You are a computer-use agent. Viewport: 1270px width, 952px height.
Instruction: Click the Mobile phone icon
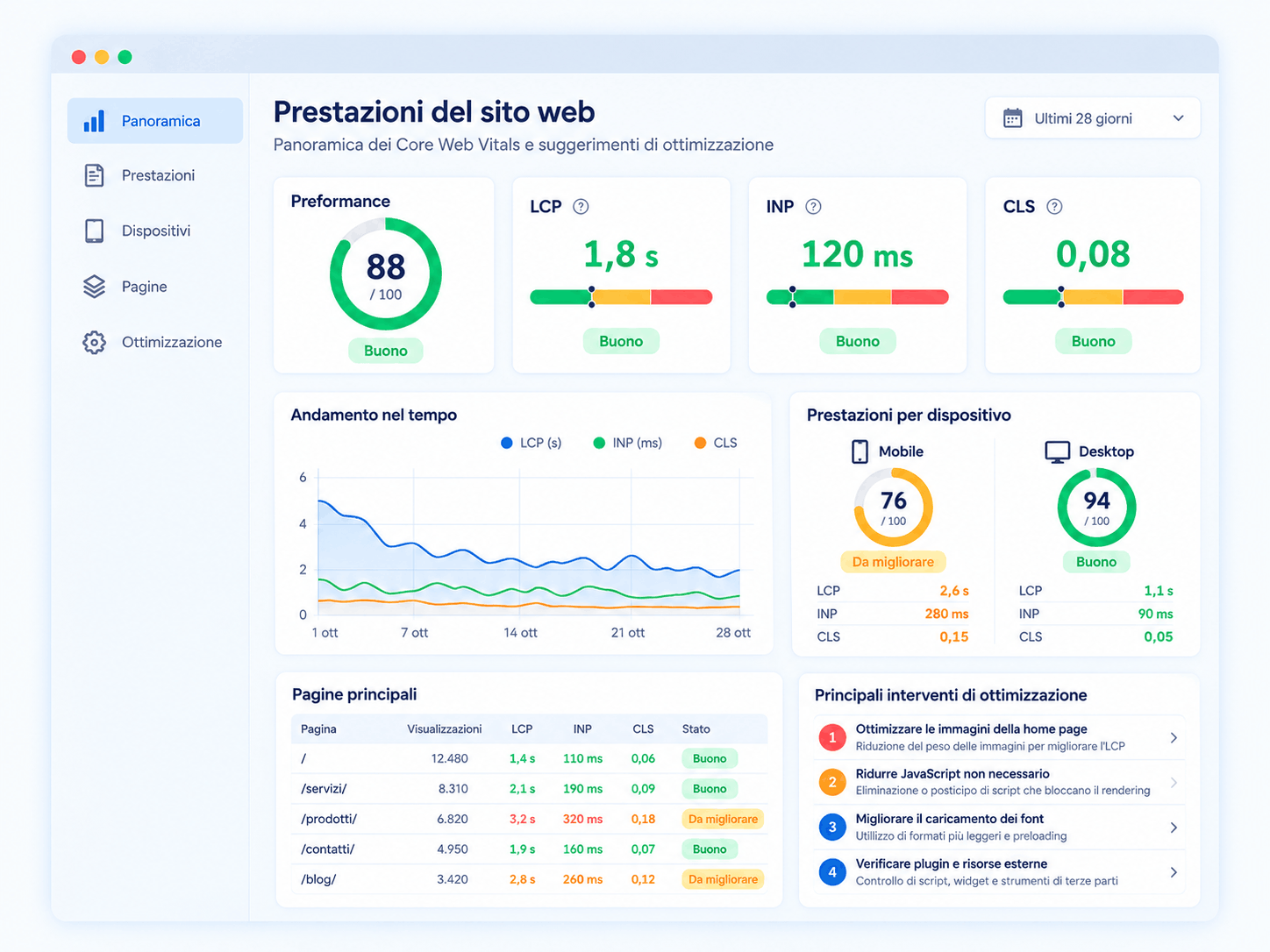click(860, 451)
